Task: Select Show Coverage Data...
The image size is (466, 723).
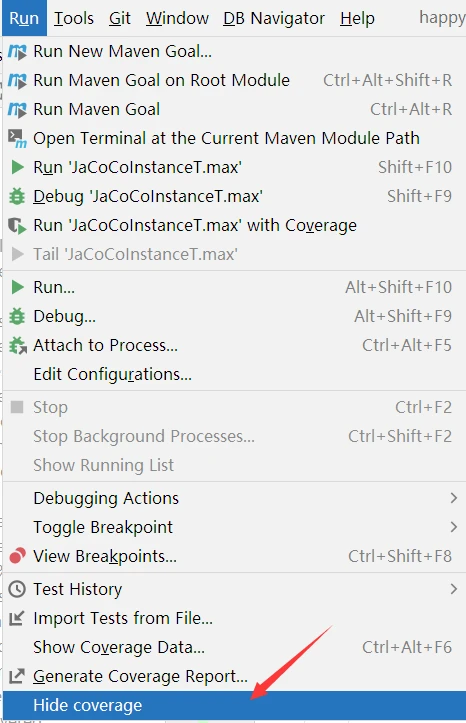Action: [119, 647]
